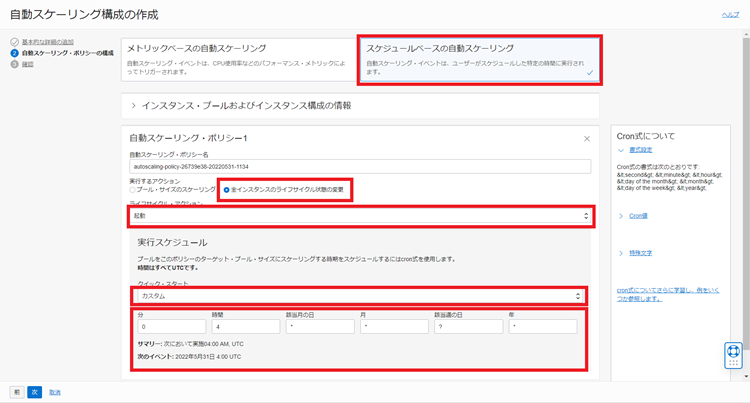Select 全インスタンスのライフサイクル状態の変更 radio option
The image size is (750, 403).
(x=227, y=189)
